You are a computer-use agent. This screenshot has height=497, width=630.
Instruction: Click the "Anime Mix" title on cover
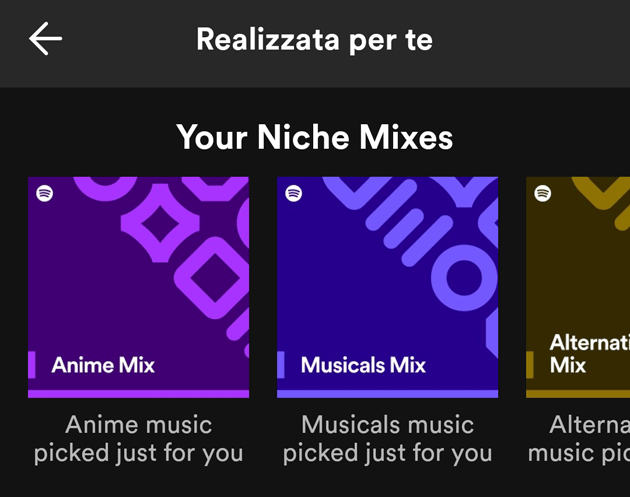[103, 365]
